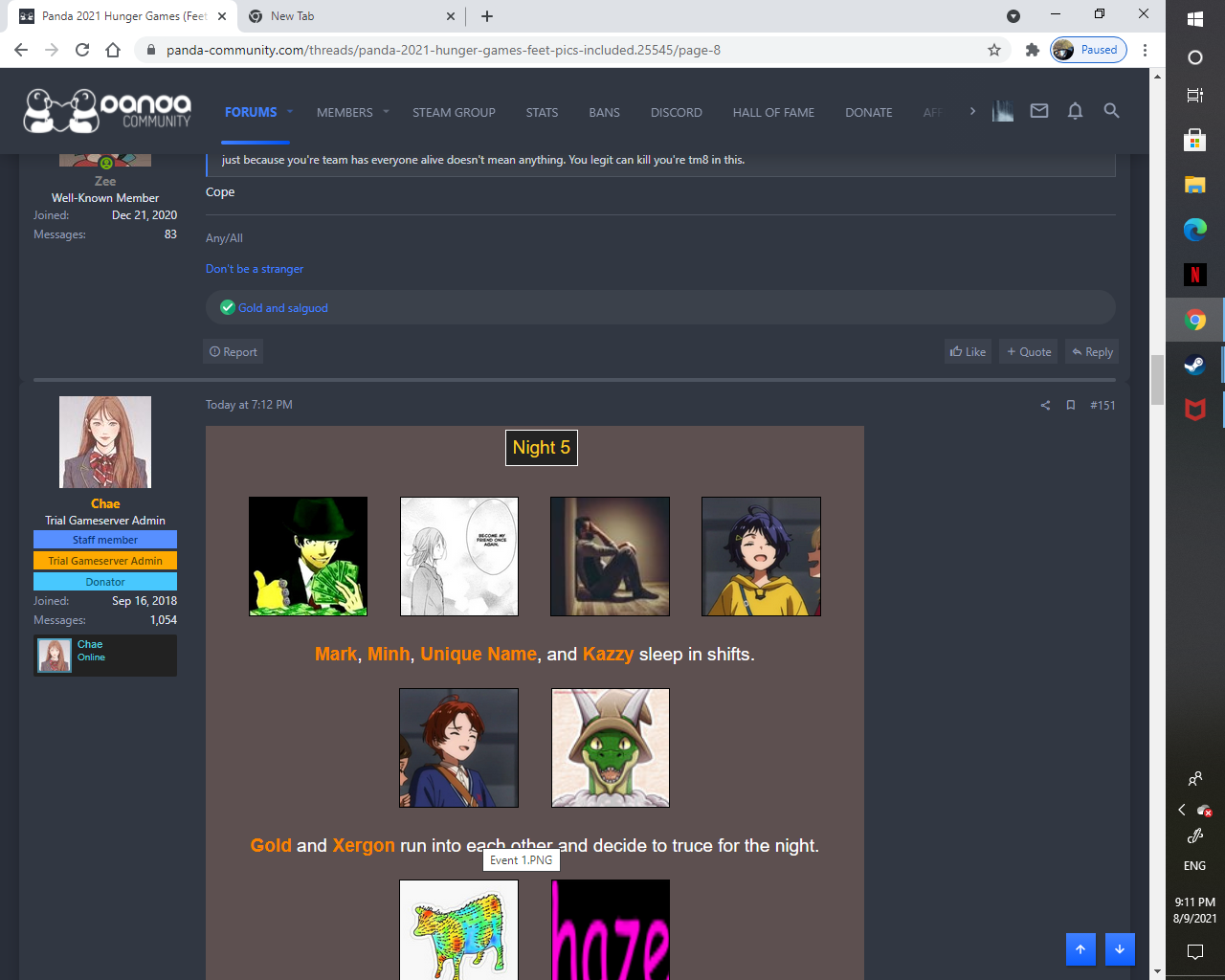Image resolution: width=1225 pixels, height=980 pixels.
Task: Open the Hall of Fame menu item
Action: click(773, 112)
